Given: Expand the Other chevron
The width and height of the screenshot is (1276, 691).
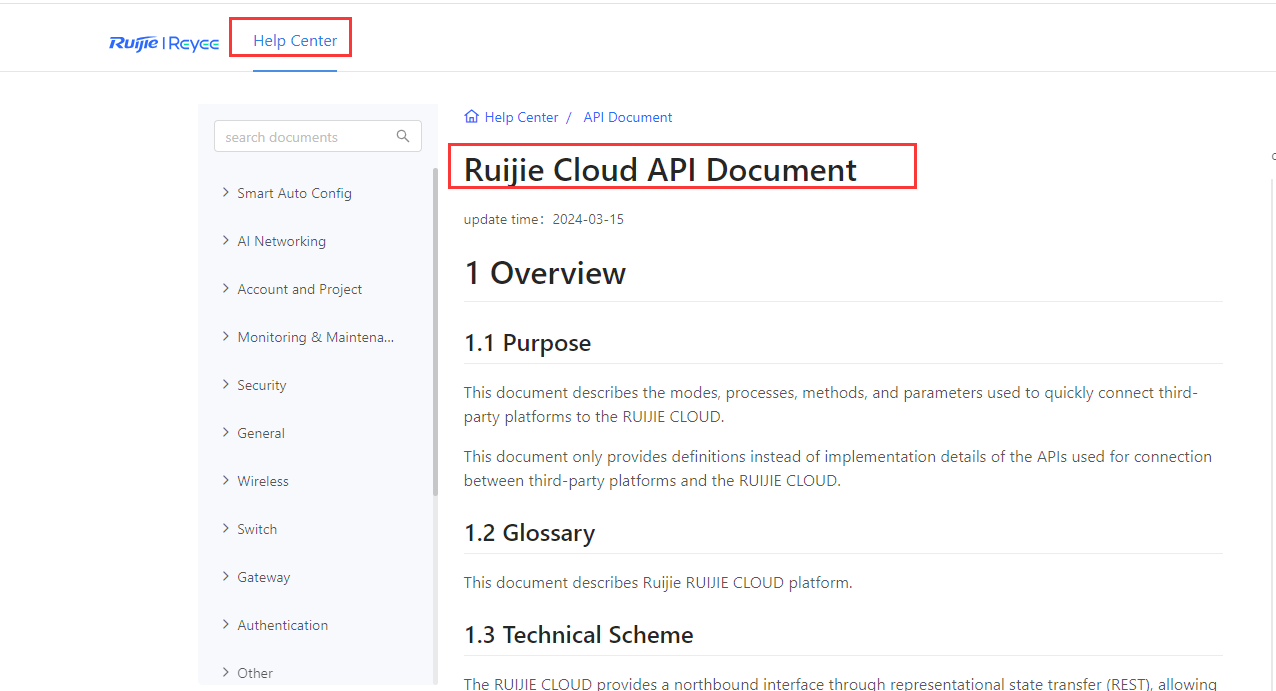Looking at the screenshot, I should [x=226, y=673].
